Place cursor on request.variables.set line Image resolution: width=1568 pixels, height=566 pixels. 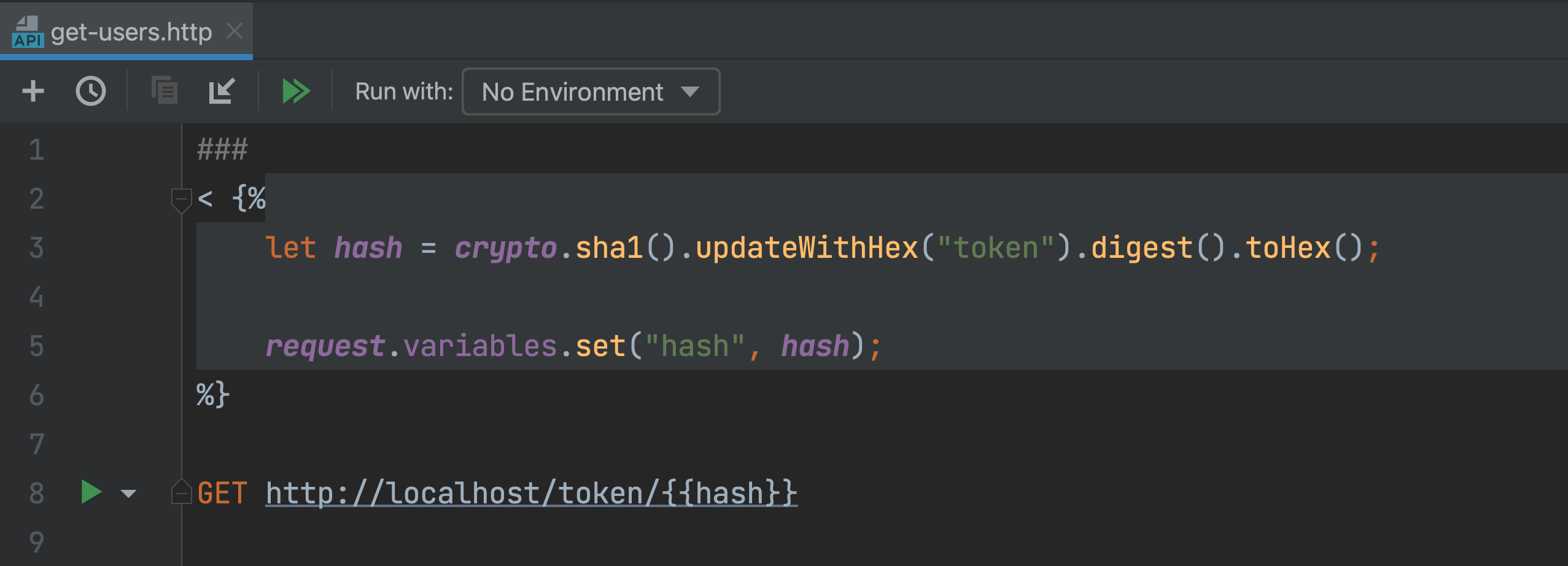pyautogui.click(x=572, y=346)
